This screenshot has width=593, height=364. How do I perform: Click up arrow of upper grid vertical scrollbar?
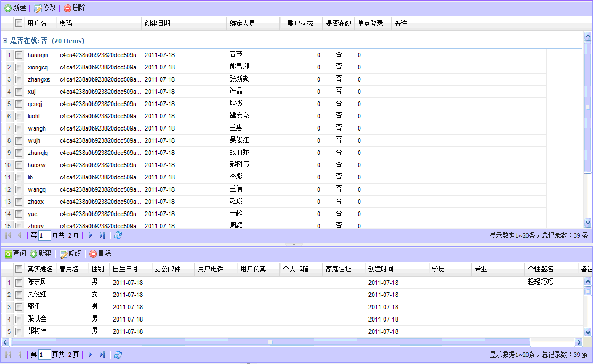[x=587, y=37]
